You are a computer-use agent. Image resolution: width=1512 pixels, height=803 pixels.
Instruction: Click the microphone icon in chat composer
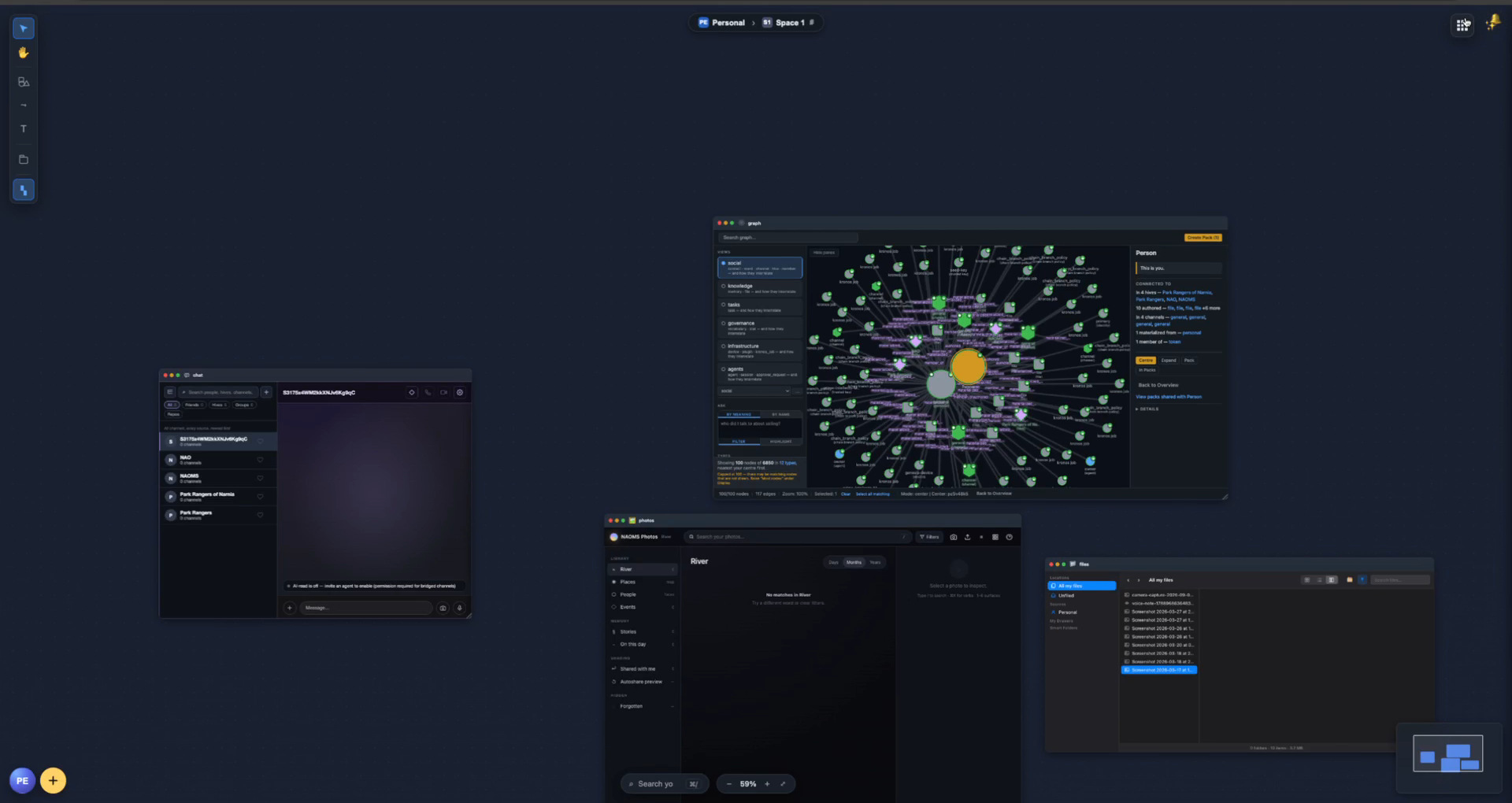point(459,608)
